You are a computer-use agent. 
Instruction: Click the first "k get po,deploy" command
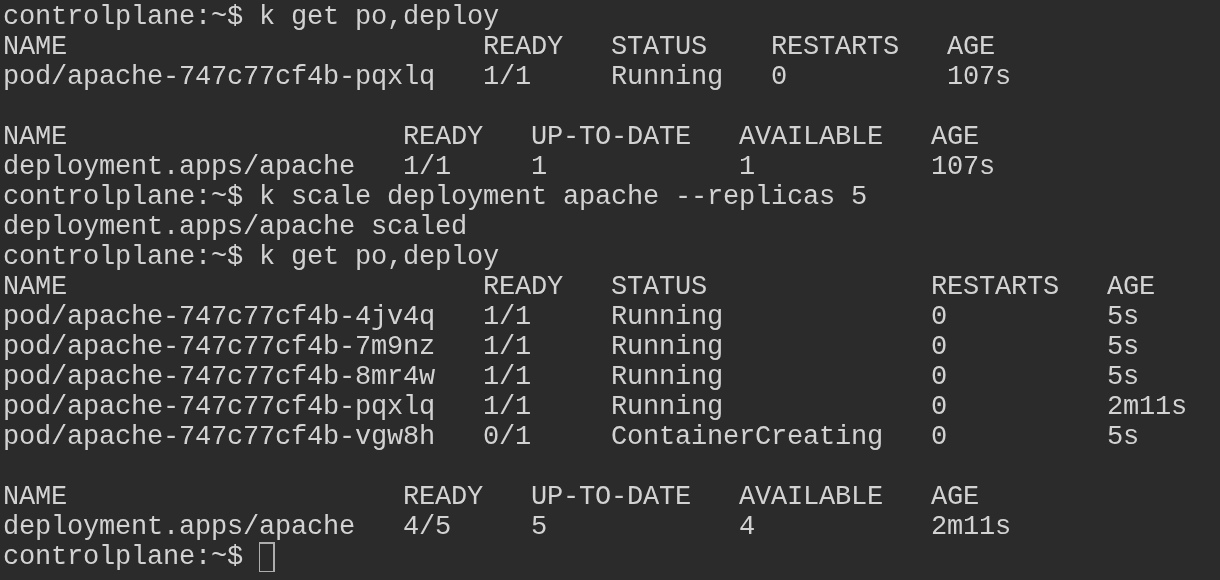[378, 17]
